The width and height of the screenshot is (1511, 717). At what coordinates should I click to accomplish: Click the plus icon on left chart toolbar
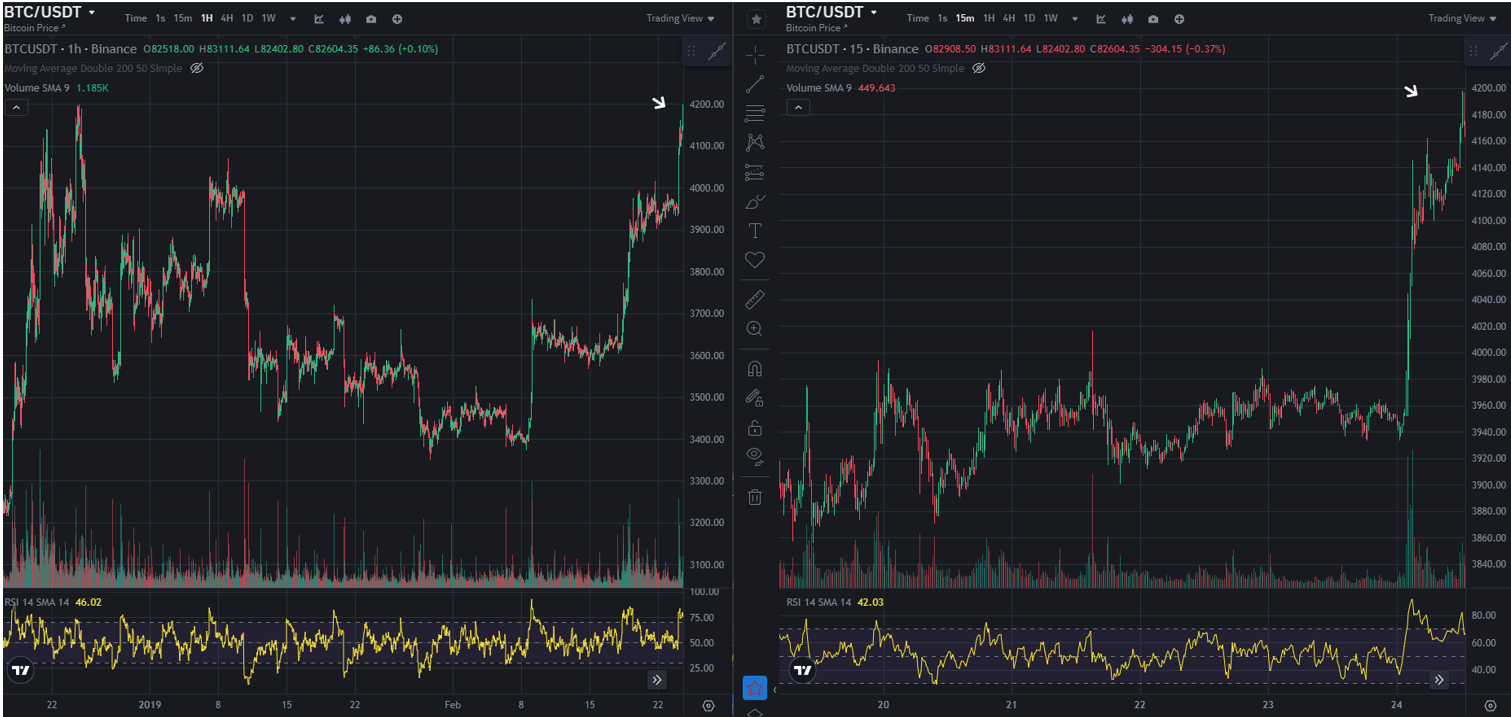tap(397, 19)
